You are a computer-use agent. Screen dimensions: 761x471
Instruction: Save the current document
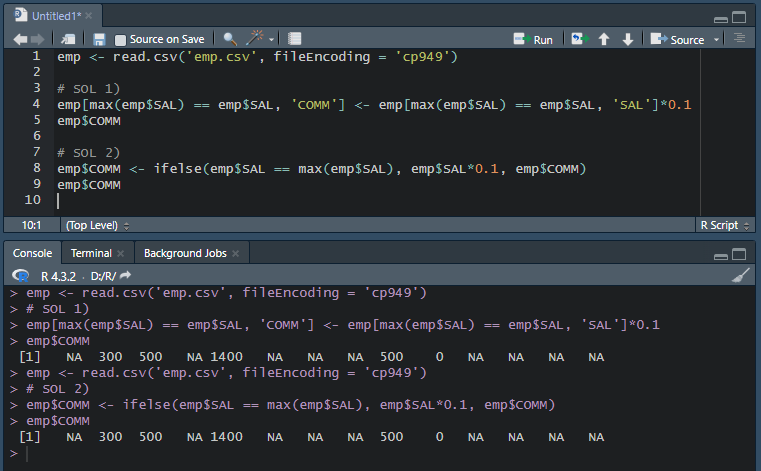pyautogui.click(x=99, y=39)
